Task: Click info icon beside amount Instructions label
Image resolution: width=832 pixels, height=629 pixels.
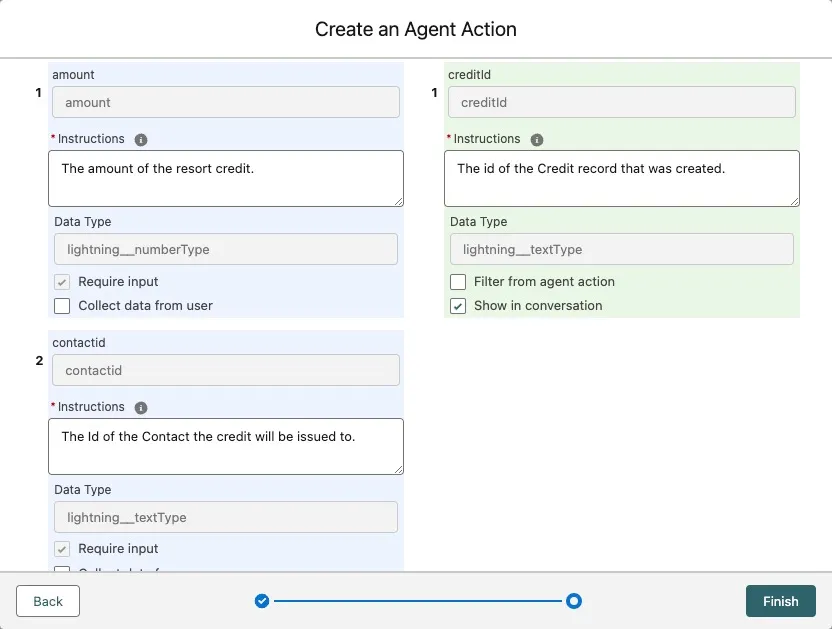Action: tap(141, 139)
